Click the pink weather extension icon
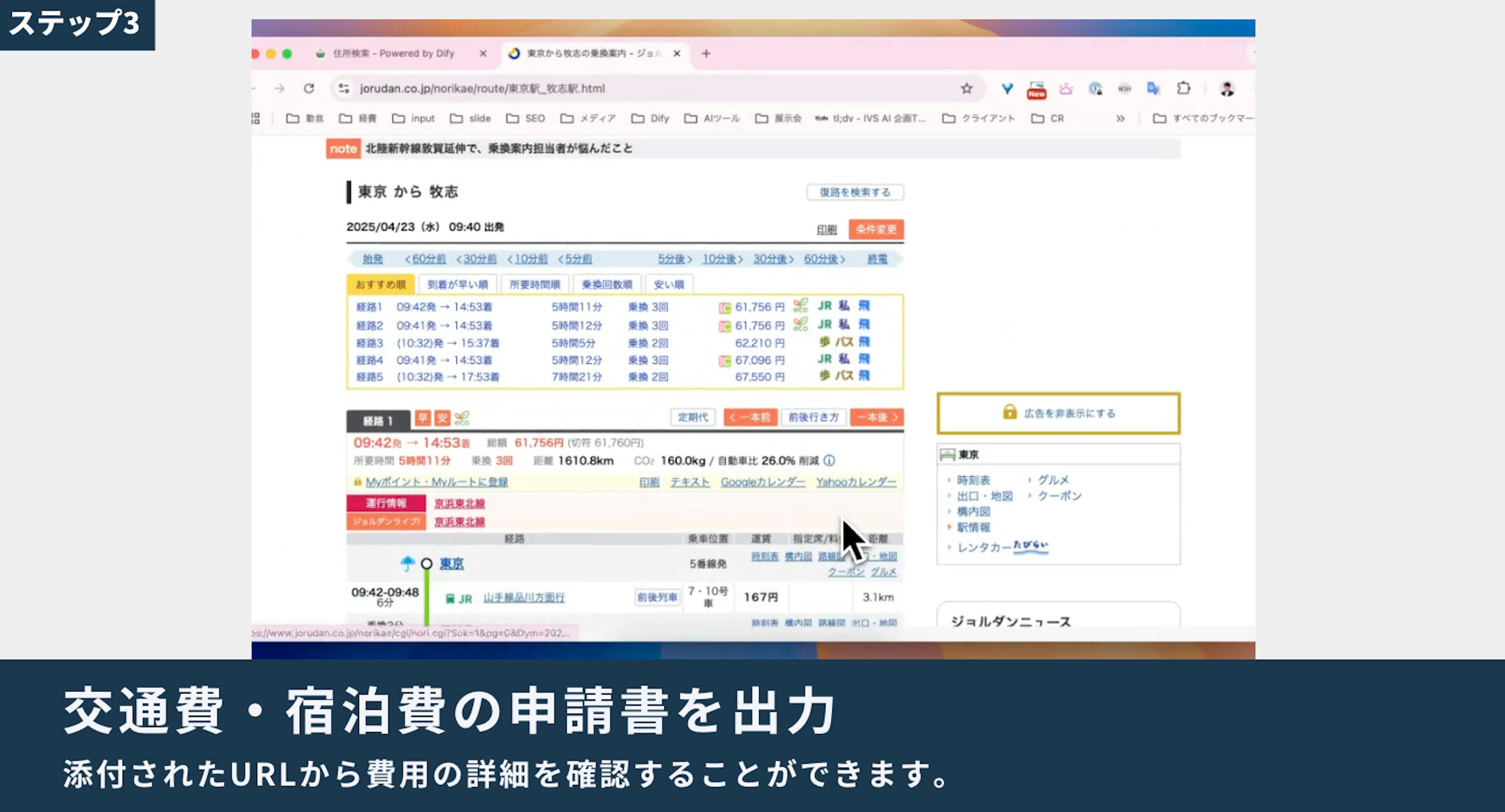 point(1066,89)
